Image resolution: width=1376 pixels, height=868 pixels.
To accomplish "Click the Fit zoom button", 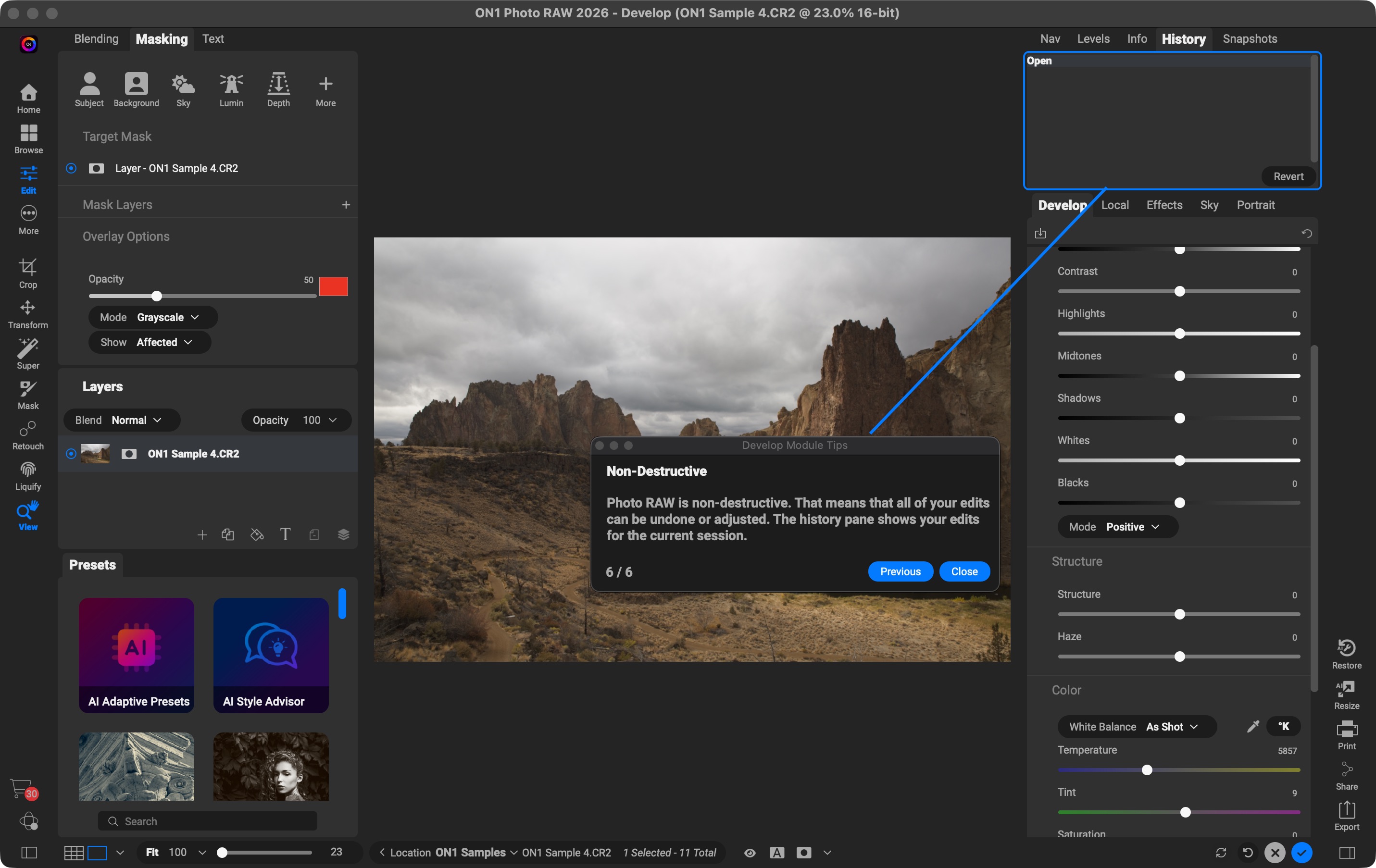I will click(x=152, y=853).
